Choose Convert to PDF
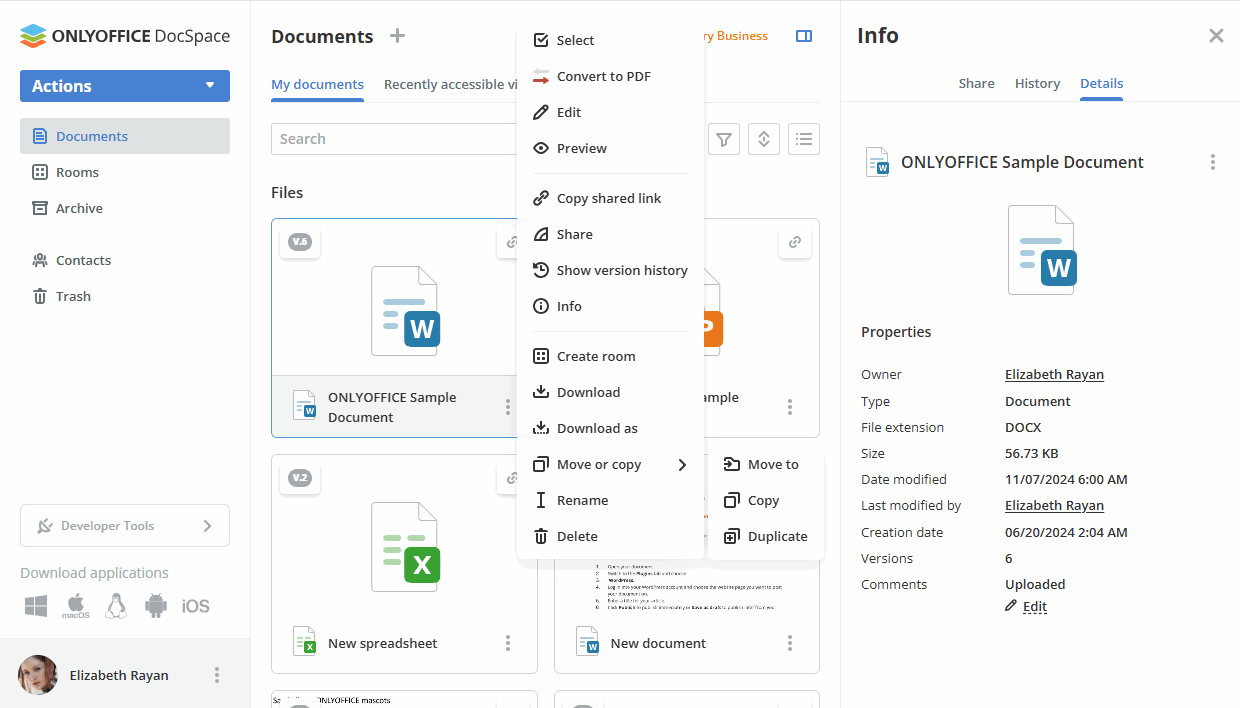The height and width of the screenshot is (708, 1240). click(610, 76)
